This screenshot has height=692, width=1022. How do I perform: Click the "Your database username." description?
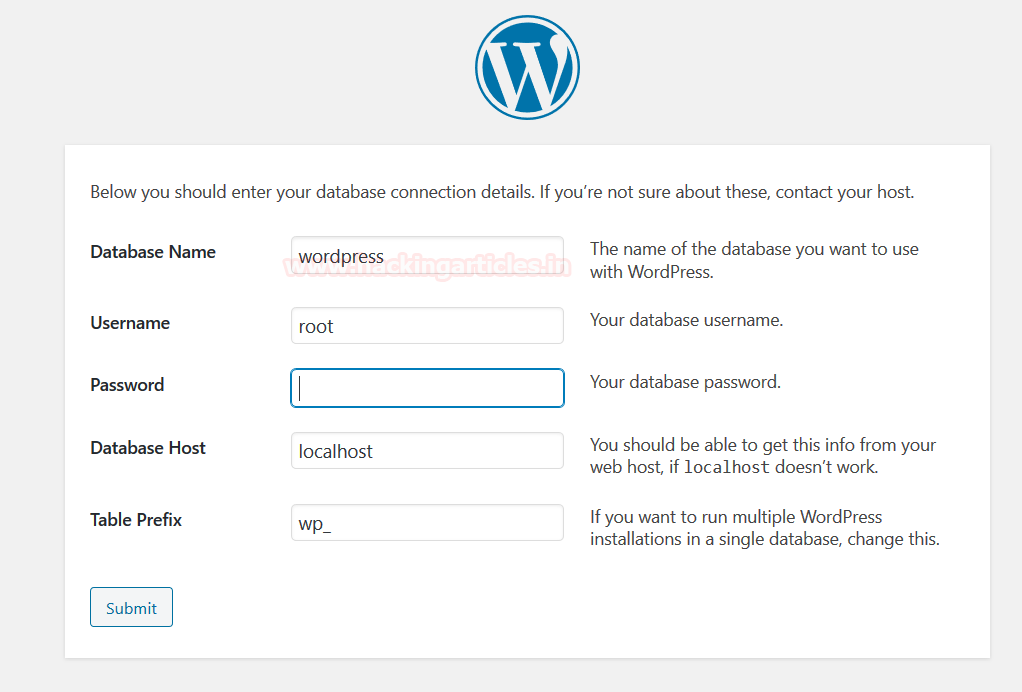[686, 320]
